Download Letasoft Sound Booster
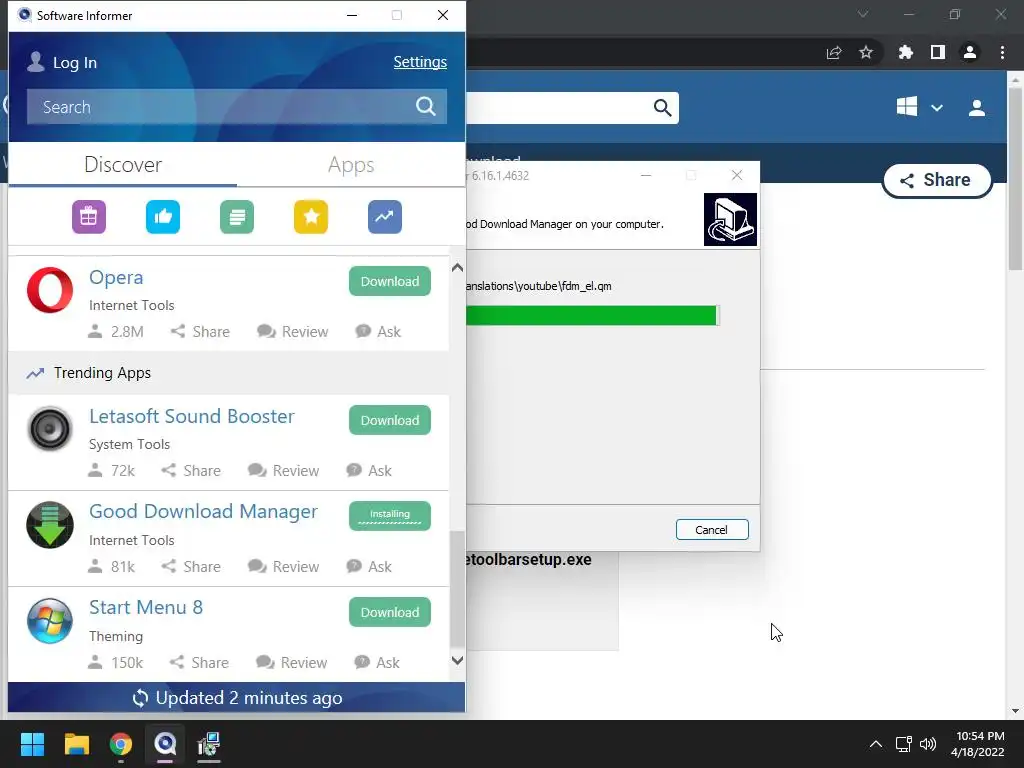The image size is (1024, 768). point(390,420)
